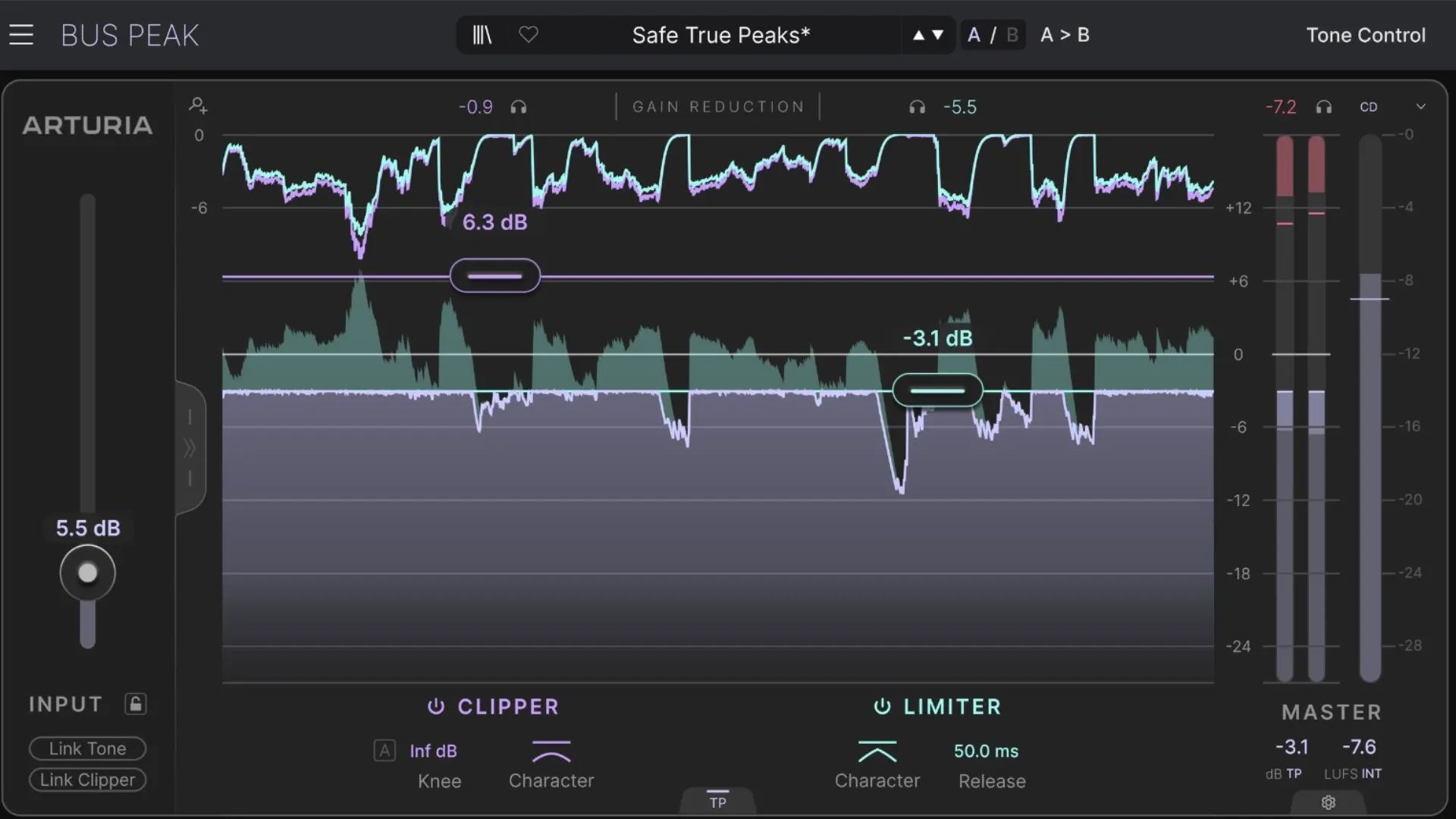Switch to the Tone Control view

pyautogui.click(x=1365, y=35)
